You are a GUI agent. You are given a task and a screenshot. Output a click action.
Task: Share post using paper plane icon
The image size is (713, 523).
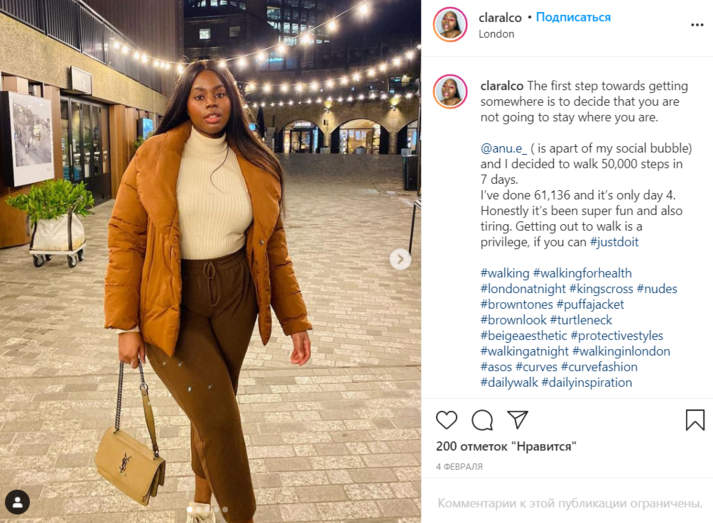pyautogui.click(x=517, y=419)
